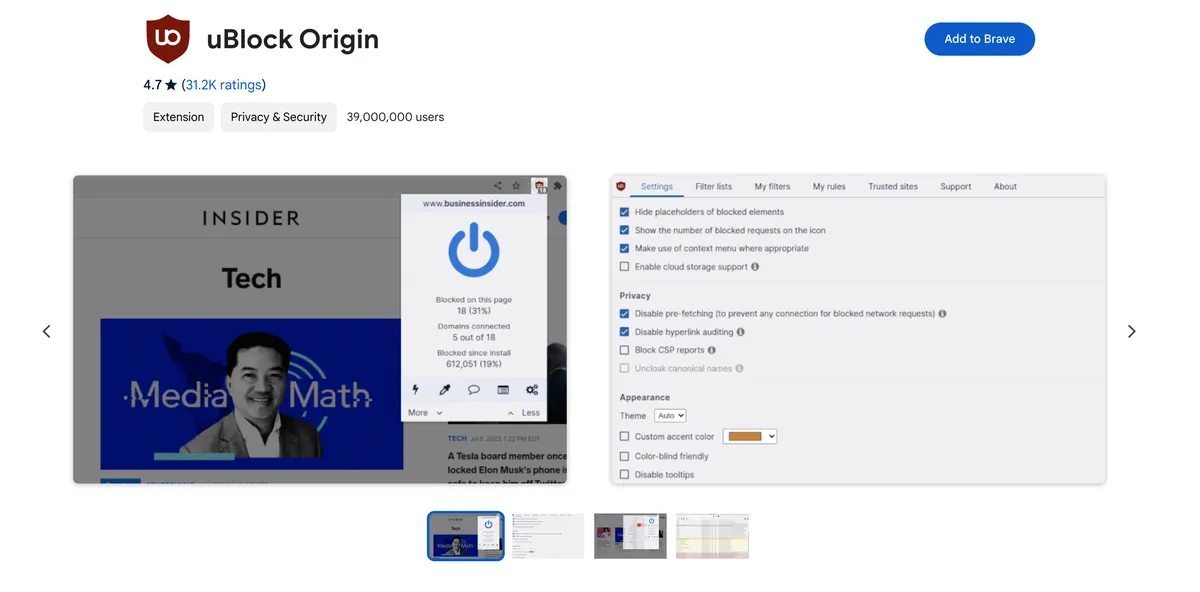The image size is (1200, 592).
Task: Click the Add to Brave button
Action: click(979, 39)
